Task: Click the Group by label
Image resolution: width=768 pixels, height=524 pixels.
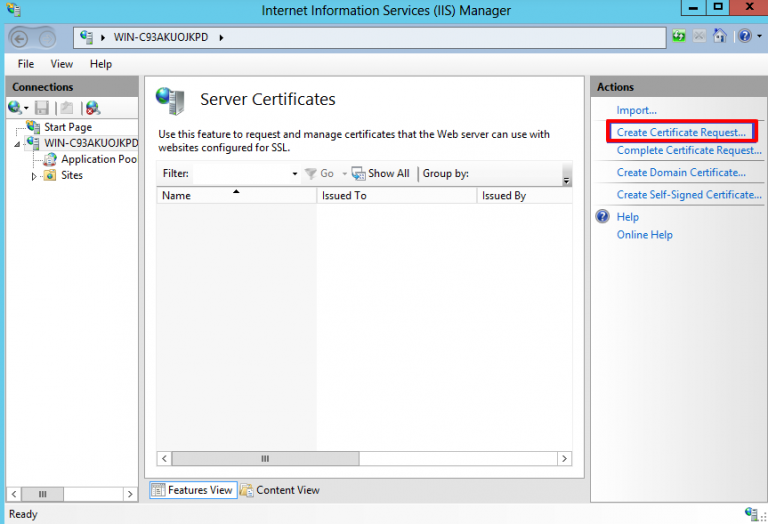Action: coord(446,173)
